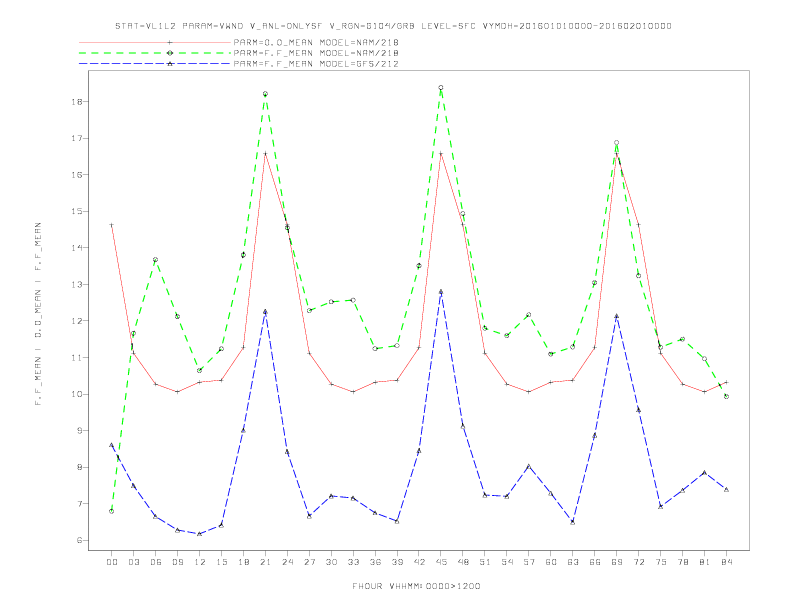
Task: Click the y-axis tick label 16
Action: (77, 175)
